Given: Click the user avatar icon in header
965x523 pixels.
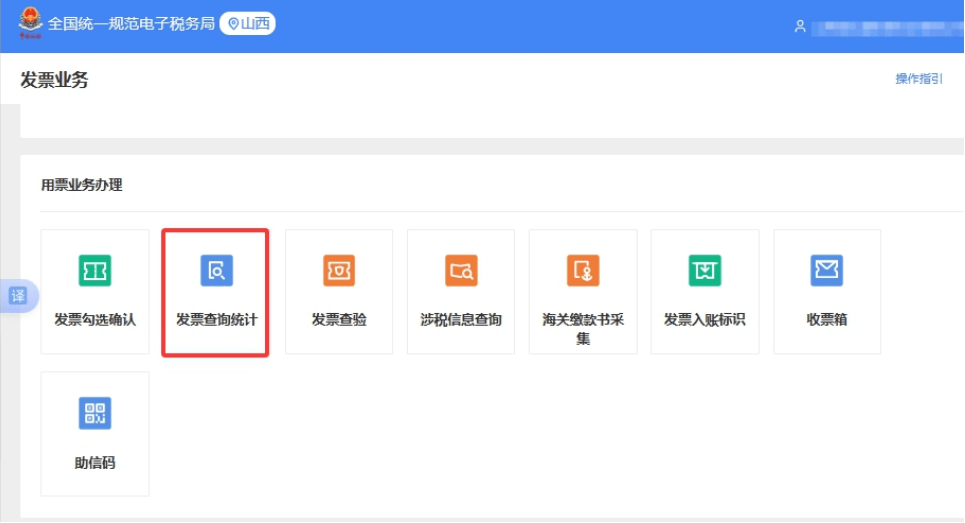Looking at the screenshot, I should (x=800, y=26).
